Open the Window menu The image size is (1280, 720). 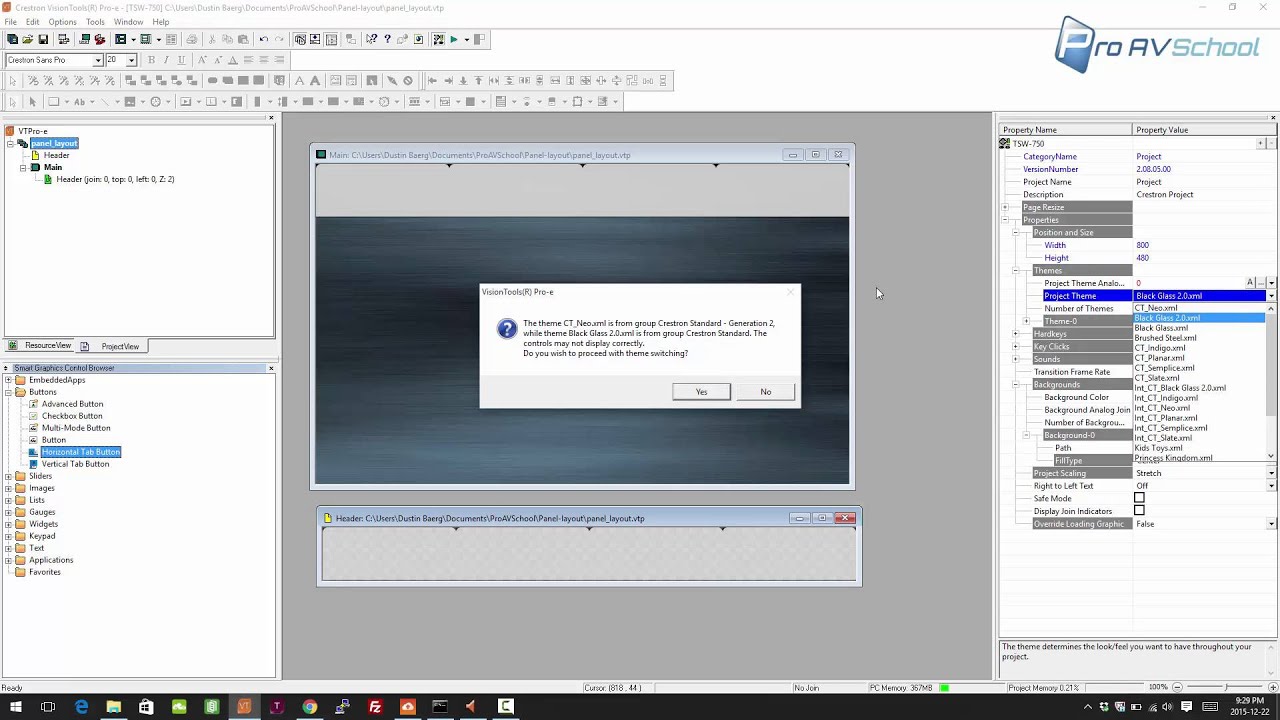tap(128, 22)
